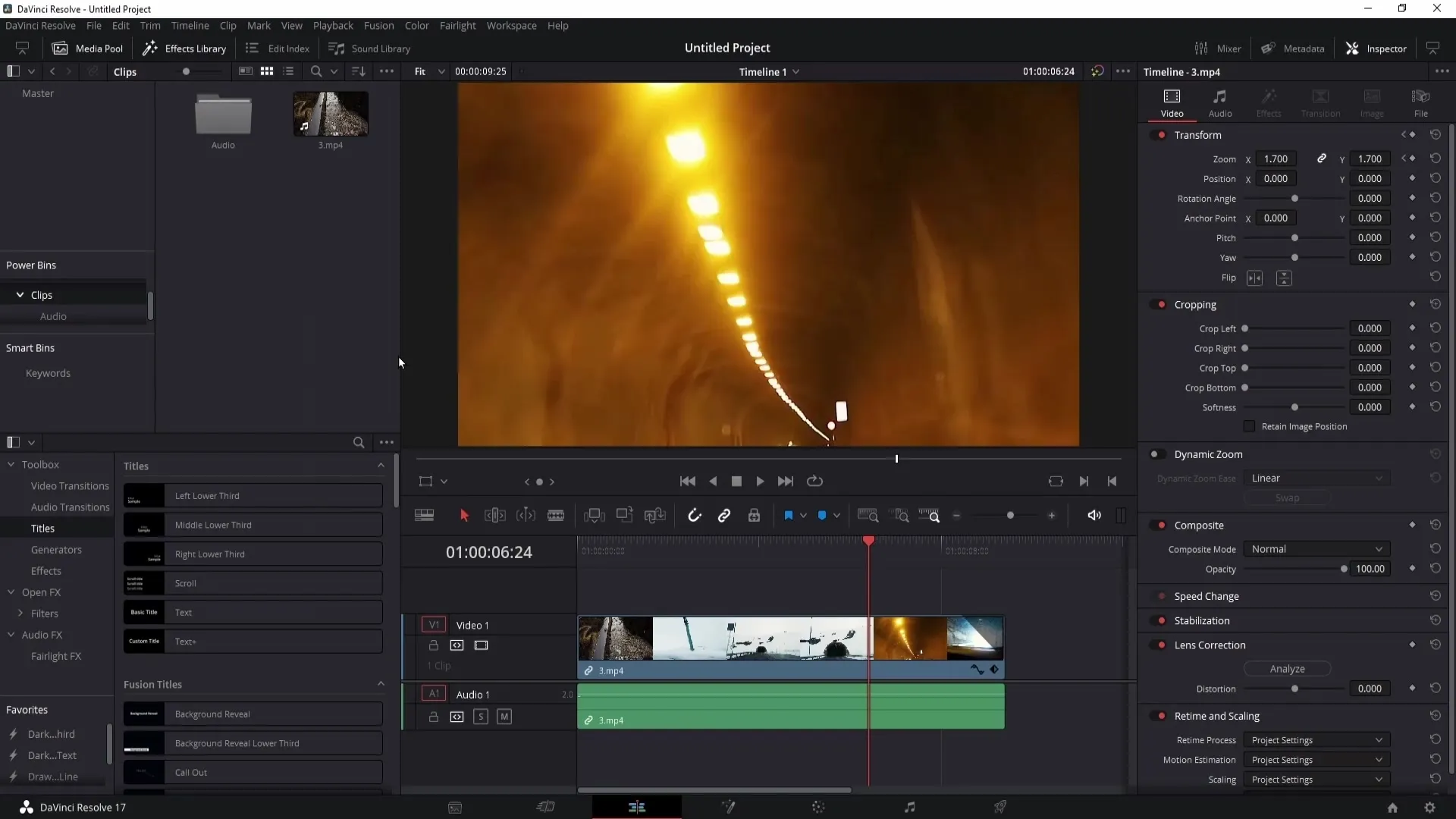Drag the Opacity slider in Composite section
Viewport: 1456px width, 819px height.
pyautogui.click(x=1343, y=569)
